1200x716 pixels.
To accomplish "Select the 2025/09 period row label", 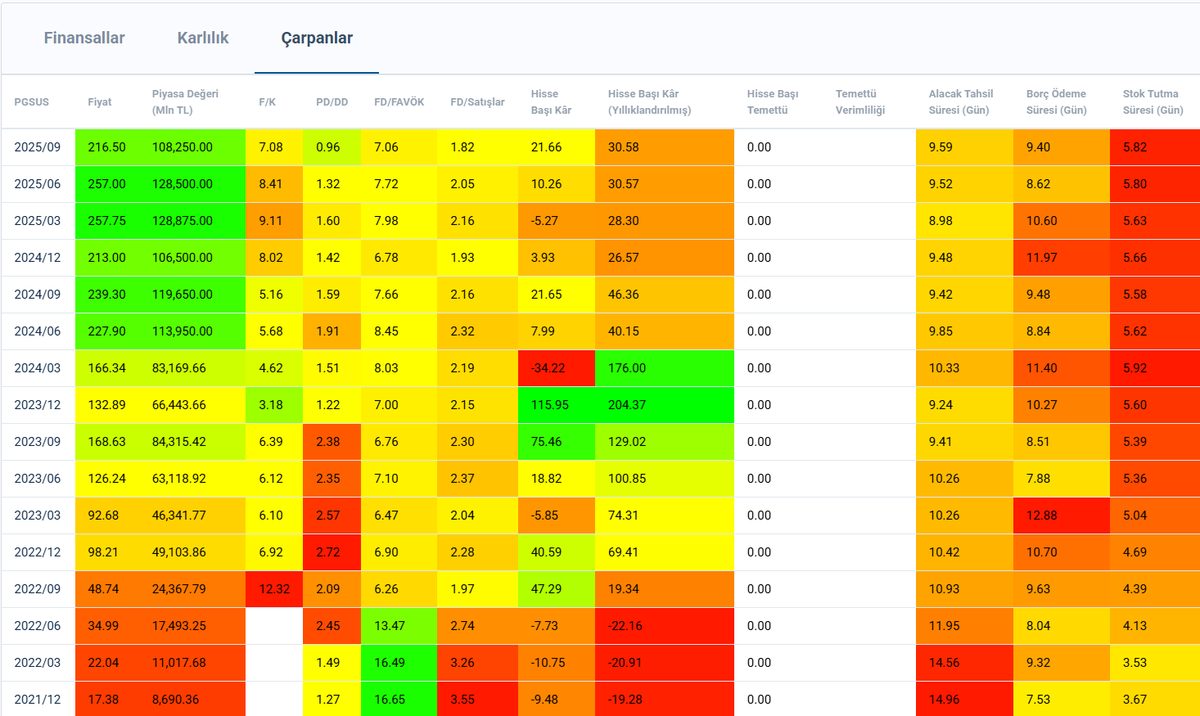I will [x=37, y=147].
